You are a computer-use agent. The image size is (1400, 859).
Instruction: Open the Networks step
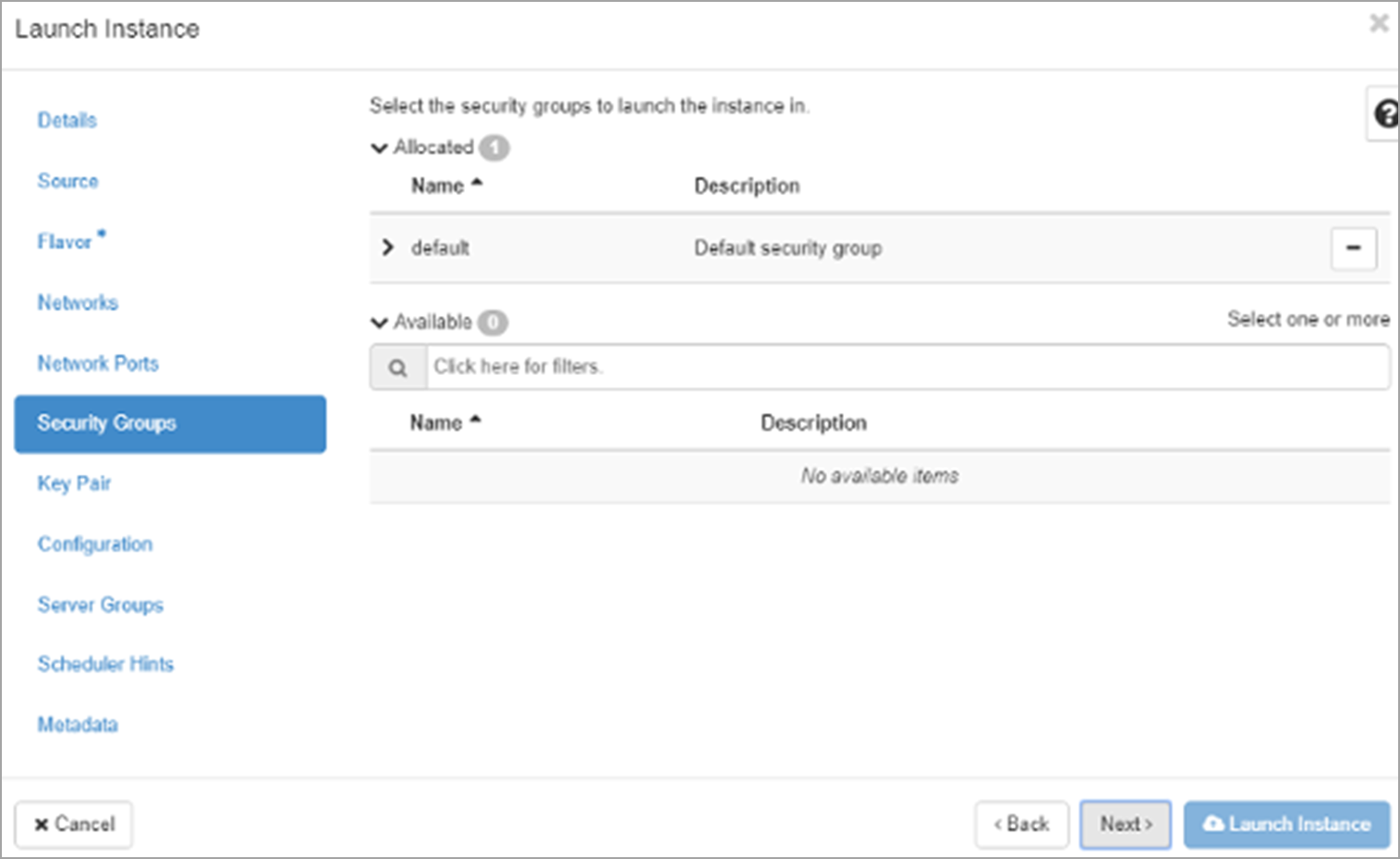point(78,303)
